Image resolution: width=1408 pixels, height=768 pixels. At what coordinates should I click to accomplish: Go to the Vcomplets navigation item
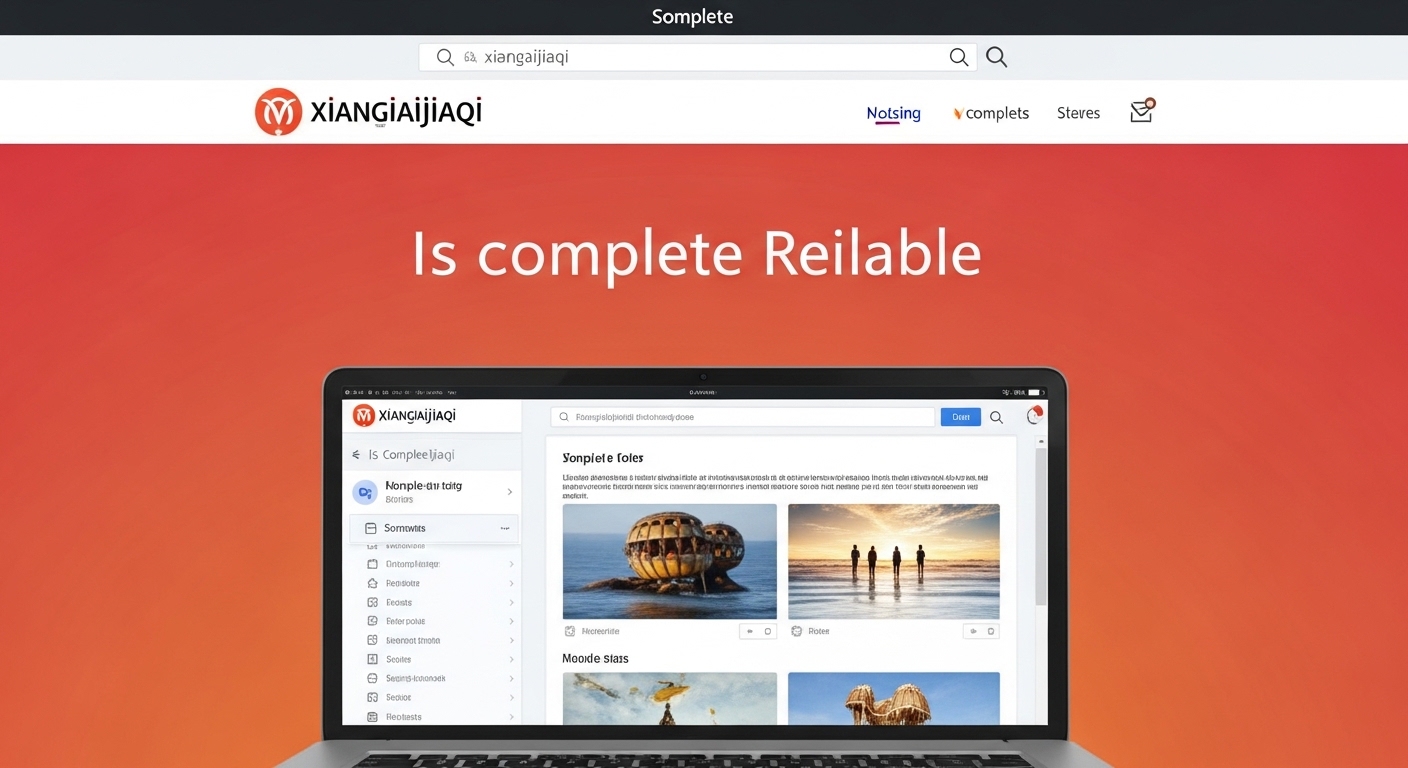[x=991, y=113]
